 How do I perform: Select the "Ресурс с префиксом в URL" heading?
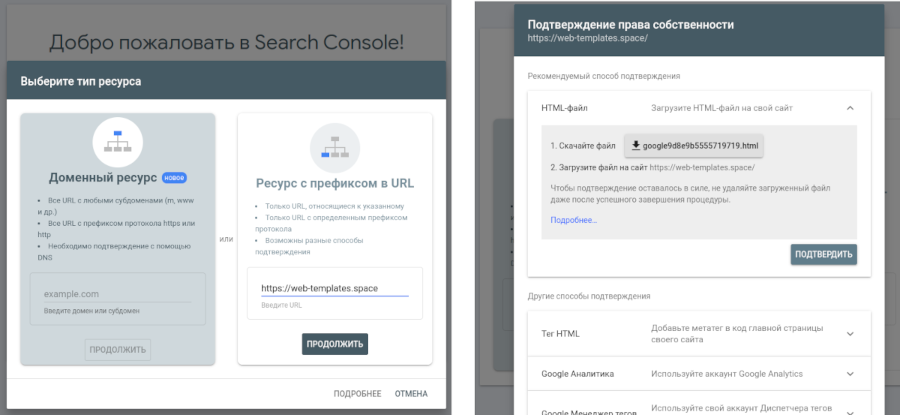[x=334, y=183]
